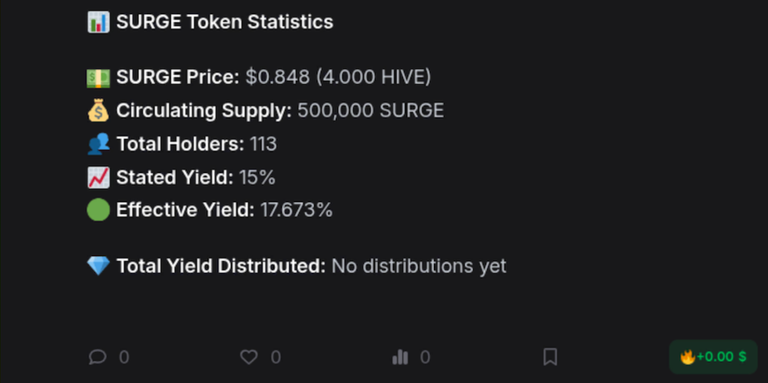Viewport: 768px width, 383px height.
Task: Click the No distributions yet text
Action: point(419,266)
